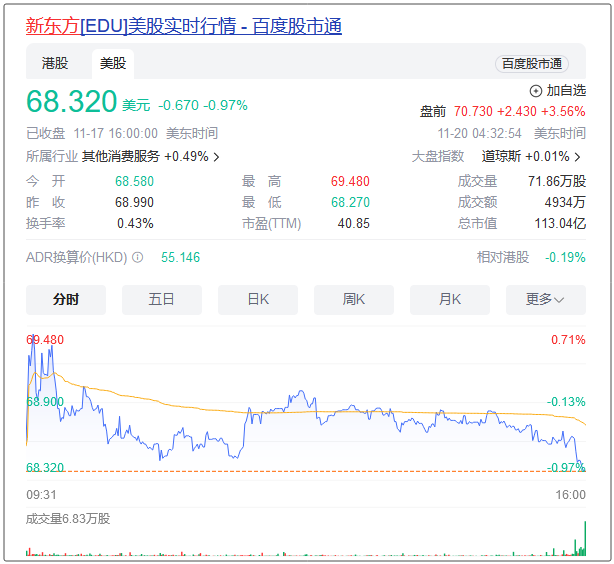The width and height of the screenshot is (614, 564).
Task: Click the chart end time 16:00
Action: tap(571, 495)
